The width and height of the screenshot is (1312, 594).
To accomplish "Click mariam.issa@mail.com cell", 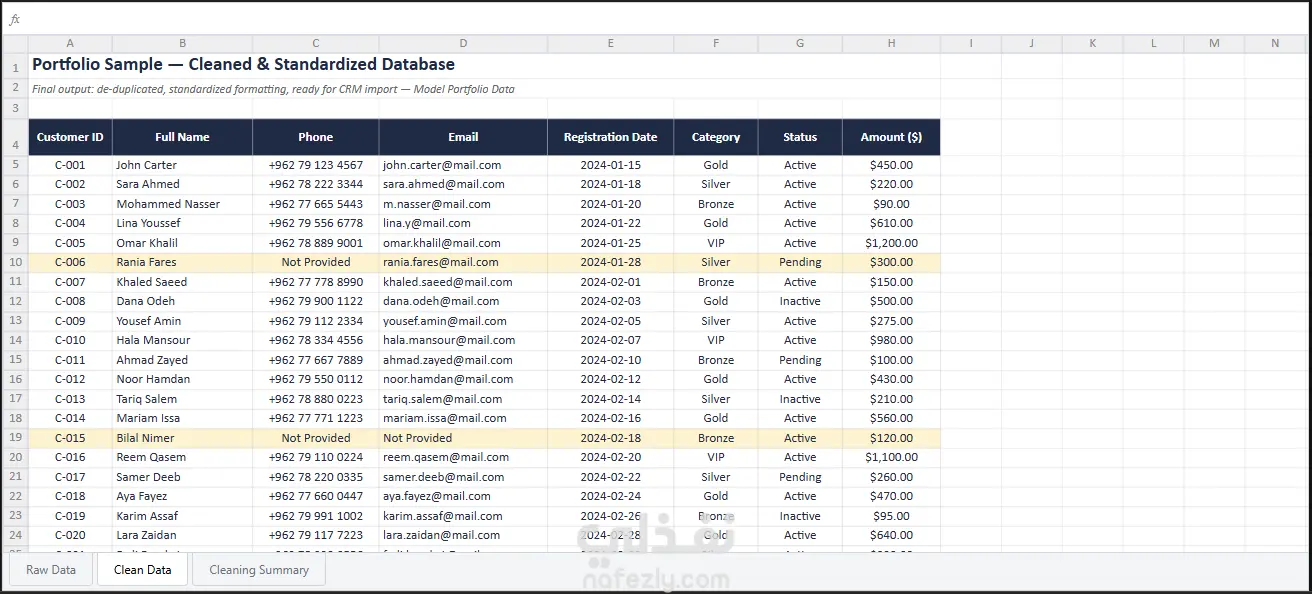I will pos(463,418).
